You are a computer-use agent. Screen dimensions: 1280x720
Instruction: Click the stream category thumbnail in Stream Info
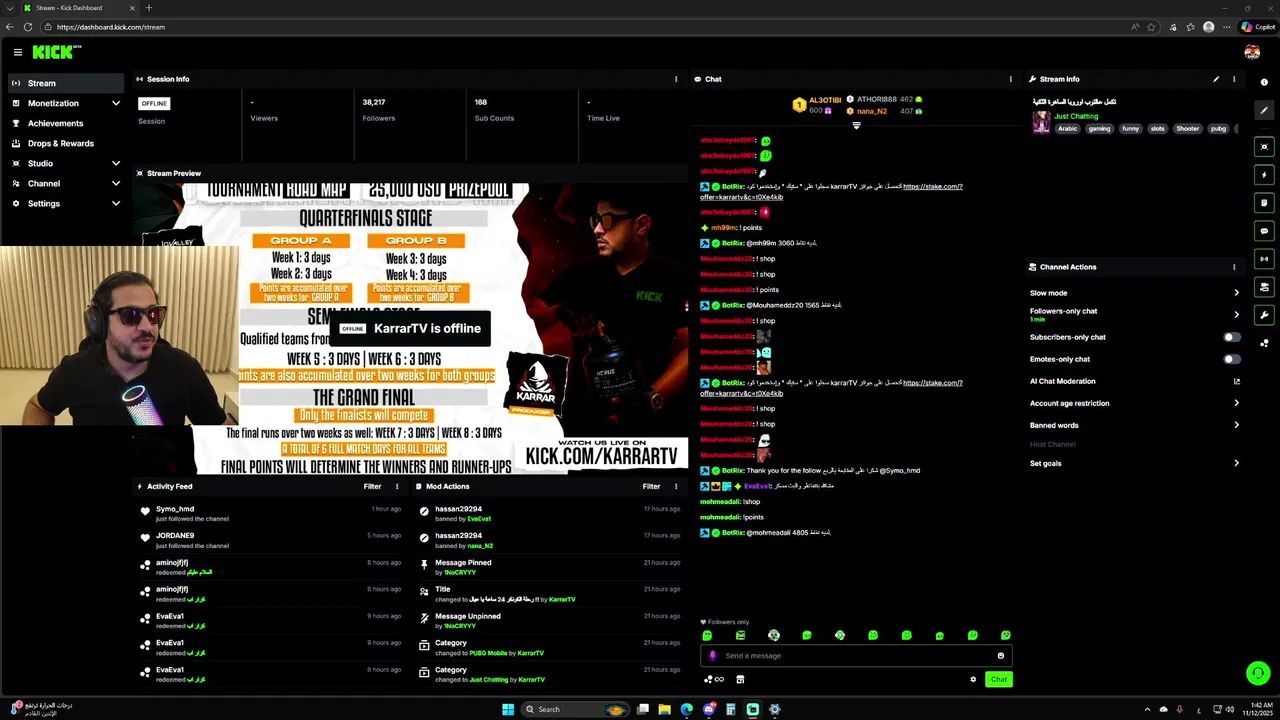(x=1041, y=122)
